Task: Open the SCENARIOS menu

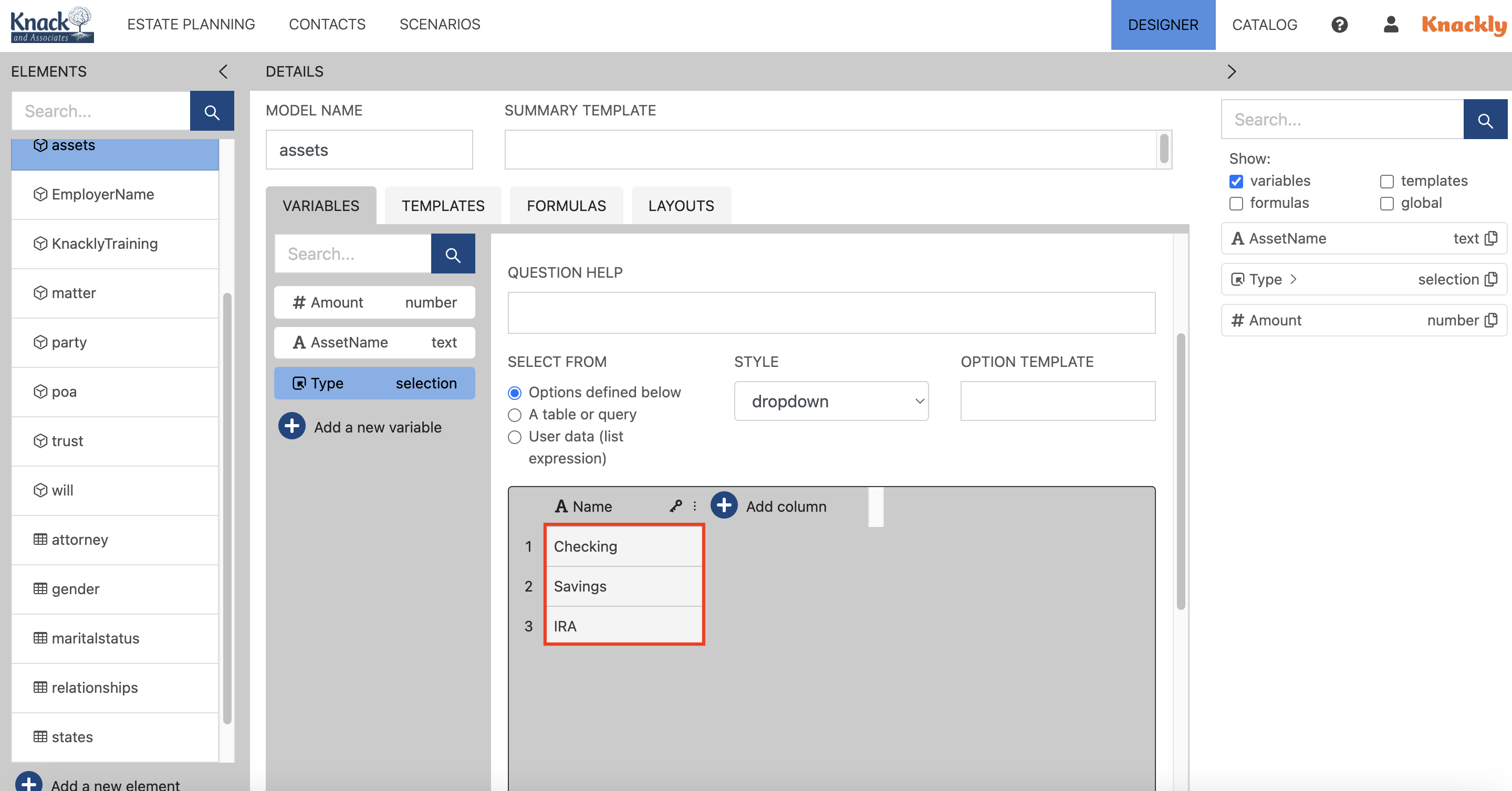Action: 440,24
